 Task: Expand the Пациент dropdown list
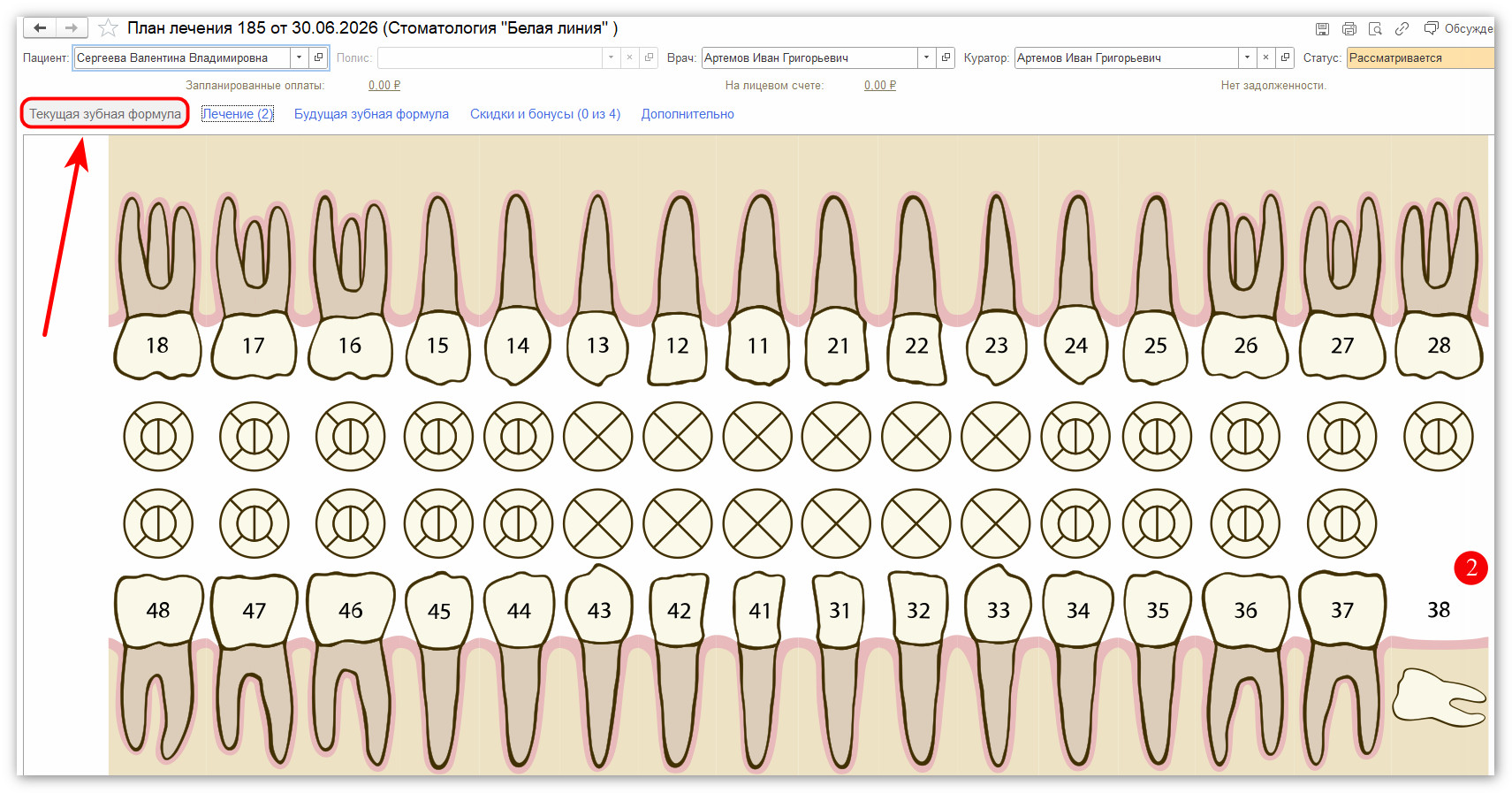click(300, 57)
